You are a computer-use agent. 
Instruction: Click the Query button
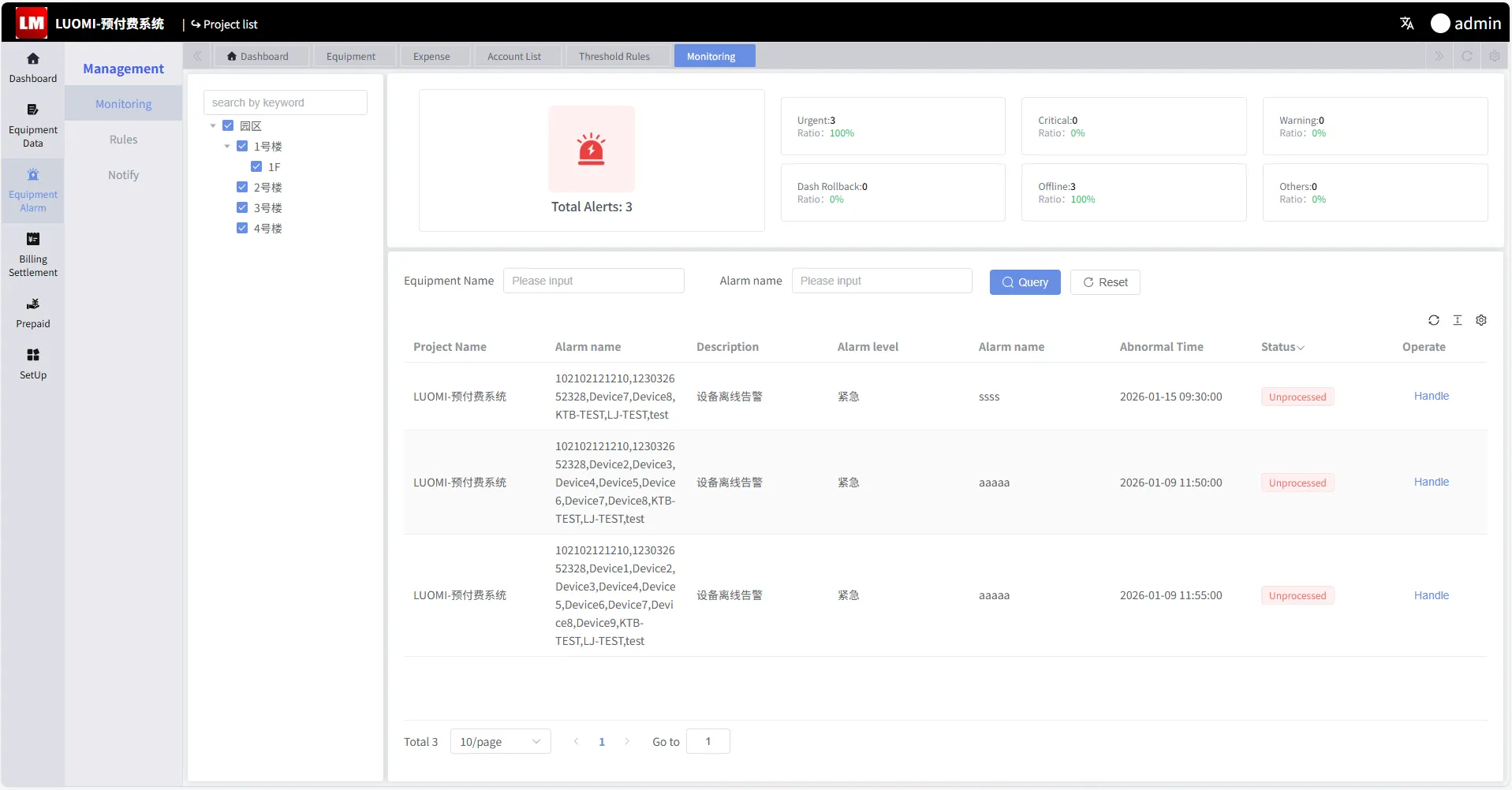pos(1024,282)
